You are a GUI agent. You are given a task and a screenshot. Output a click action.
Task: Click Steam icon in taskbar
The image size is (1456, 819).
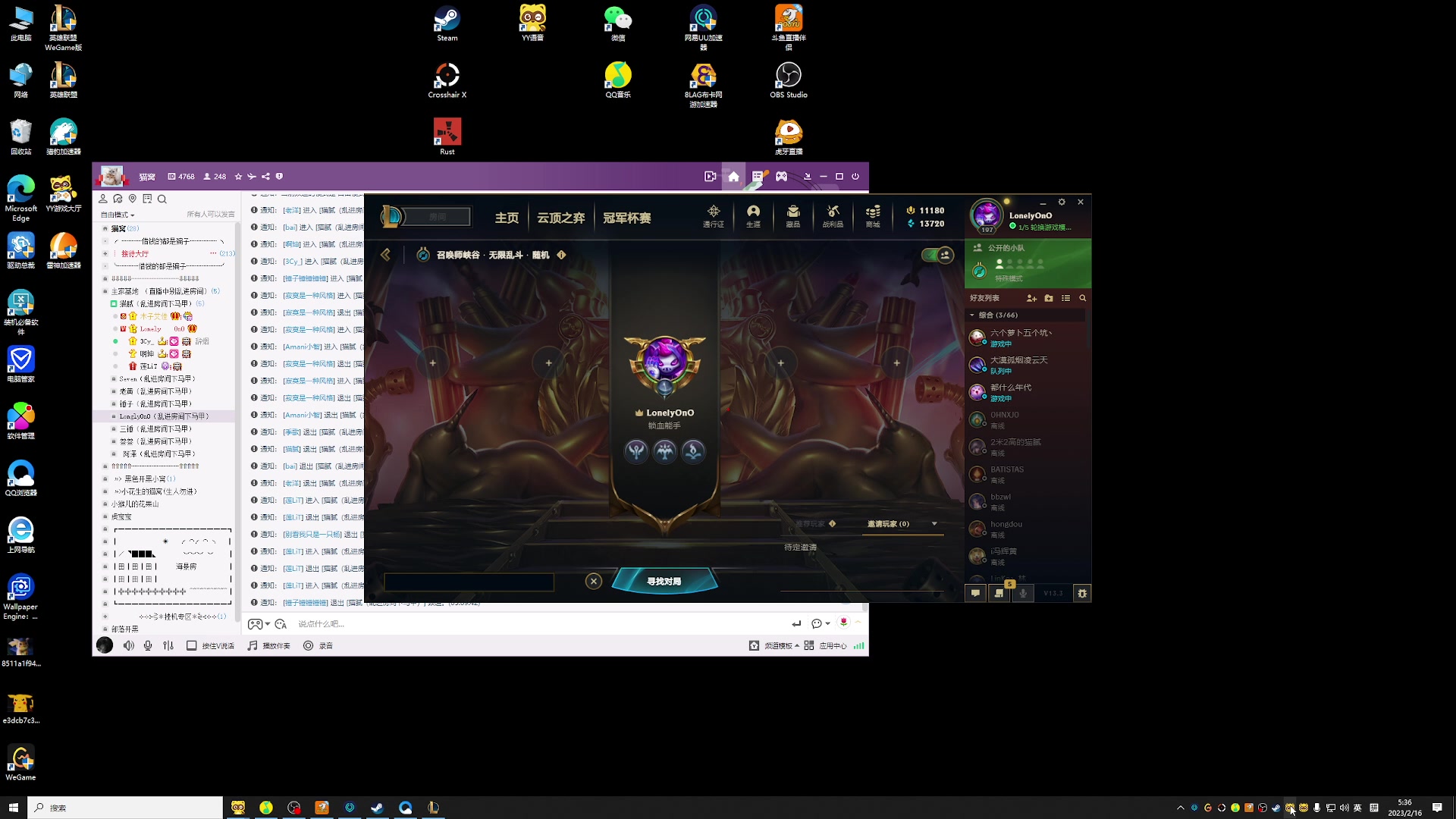click(x=377, y=808)
